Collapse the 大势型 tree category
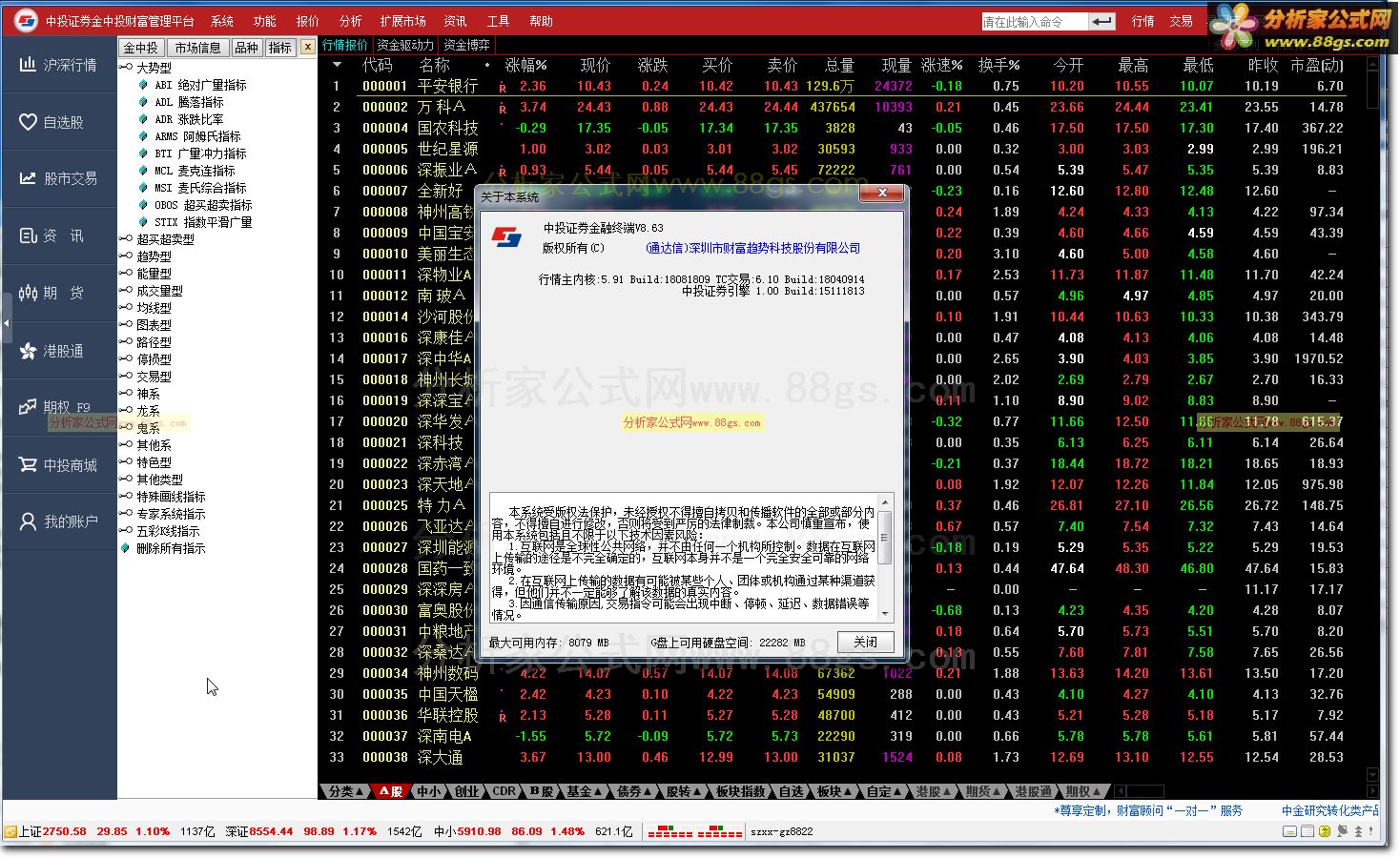This screenshot has width=1400, height=858. click(126, 68)
